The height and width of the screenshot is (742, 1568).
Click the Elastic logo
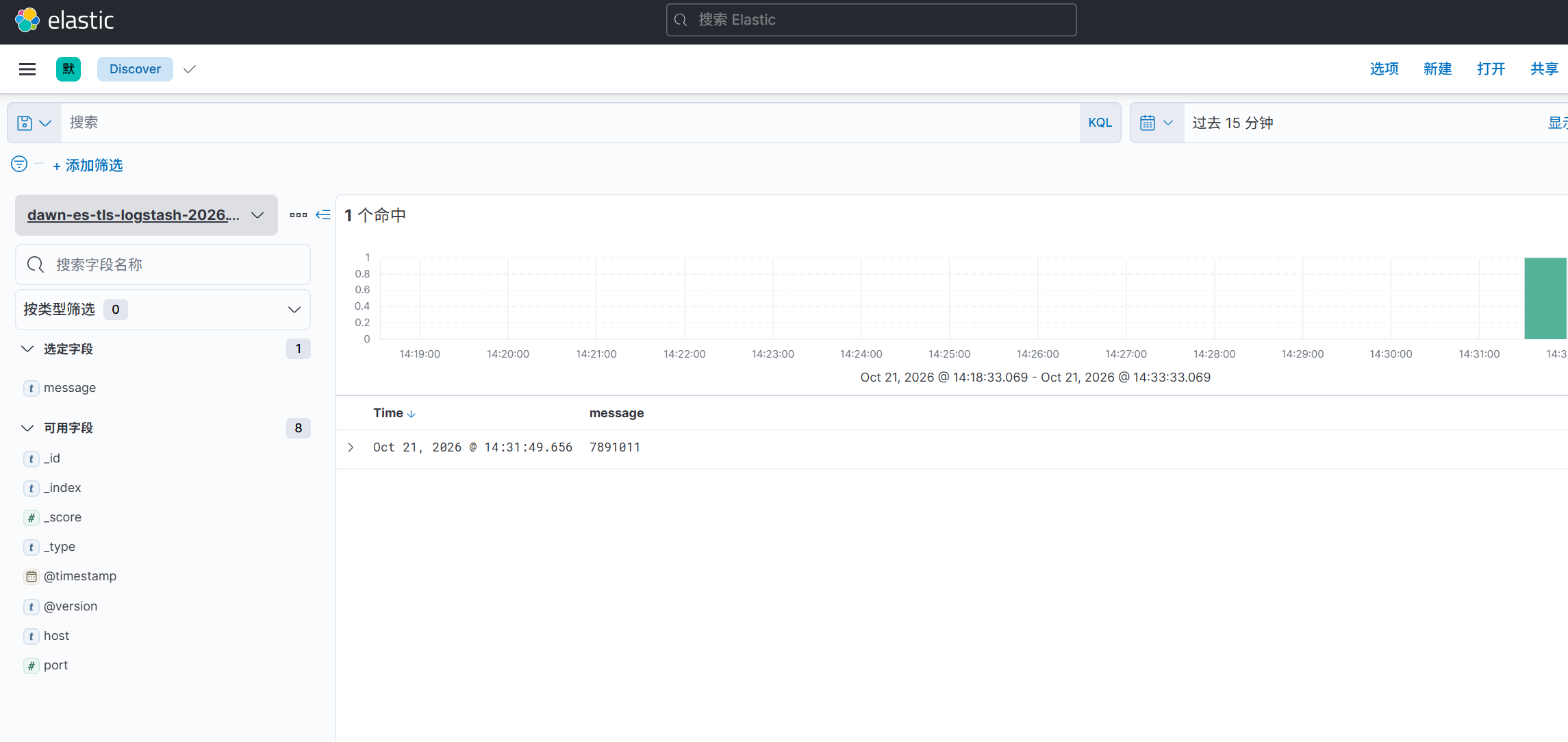coord(64,20)
